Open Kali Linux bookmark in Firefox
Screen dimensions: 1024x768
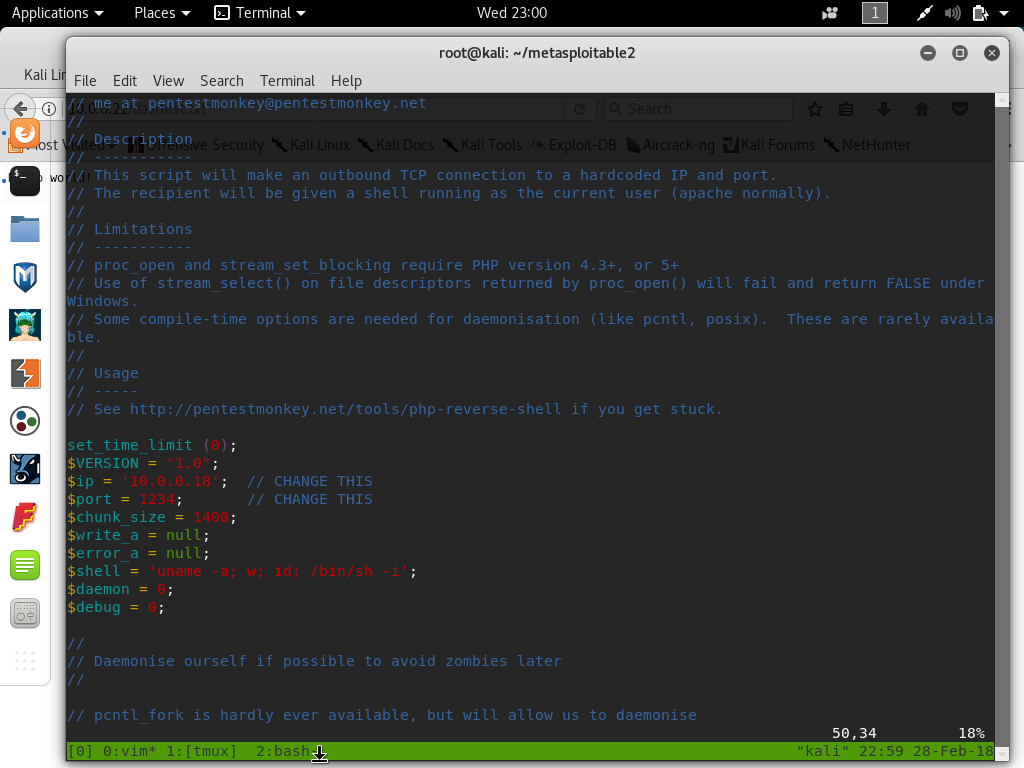tap(312, 145)
